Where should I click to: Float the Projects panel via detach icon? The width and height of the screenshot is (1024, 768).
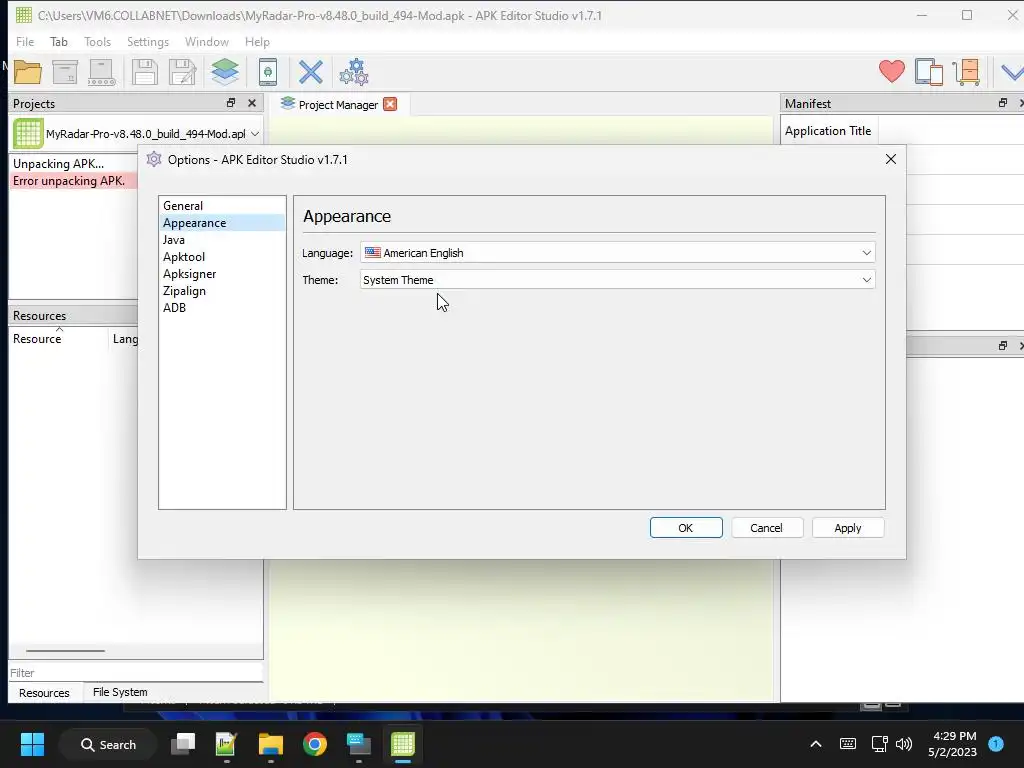[231, 103]
